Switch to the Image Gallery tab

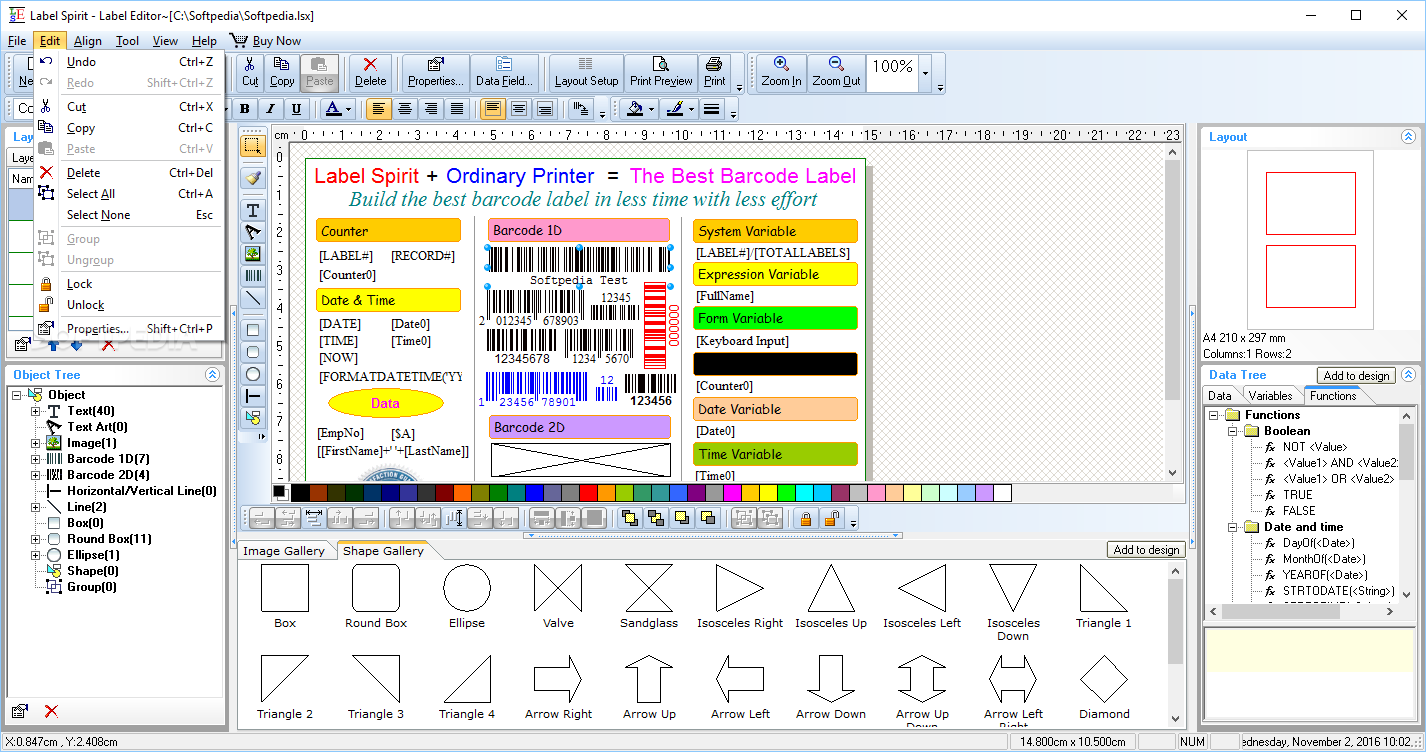pos(284,551)
